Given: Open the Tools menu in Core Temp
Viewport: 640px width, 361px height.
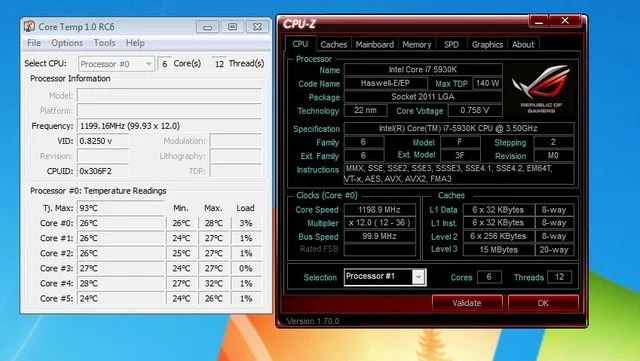Looking at the screenshot, I should coord(104,43).
